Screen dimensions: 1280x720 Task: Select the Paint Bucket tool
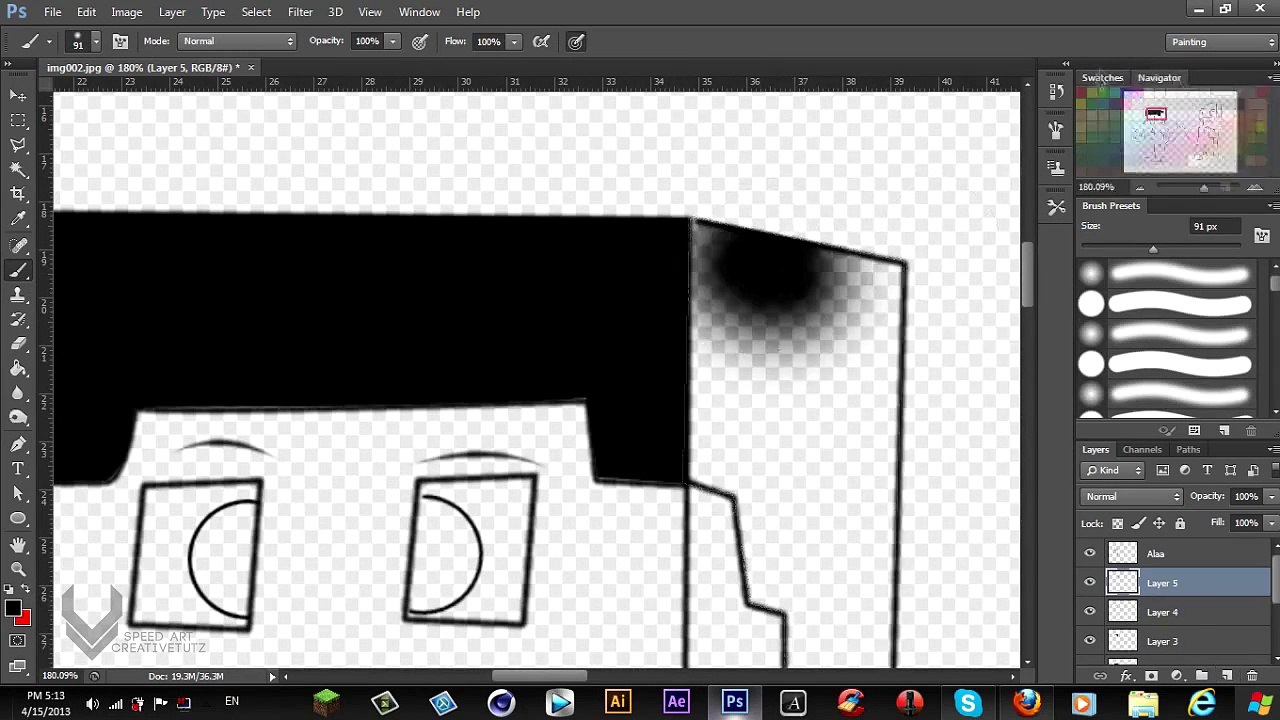click(x=18, y=369)
